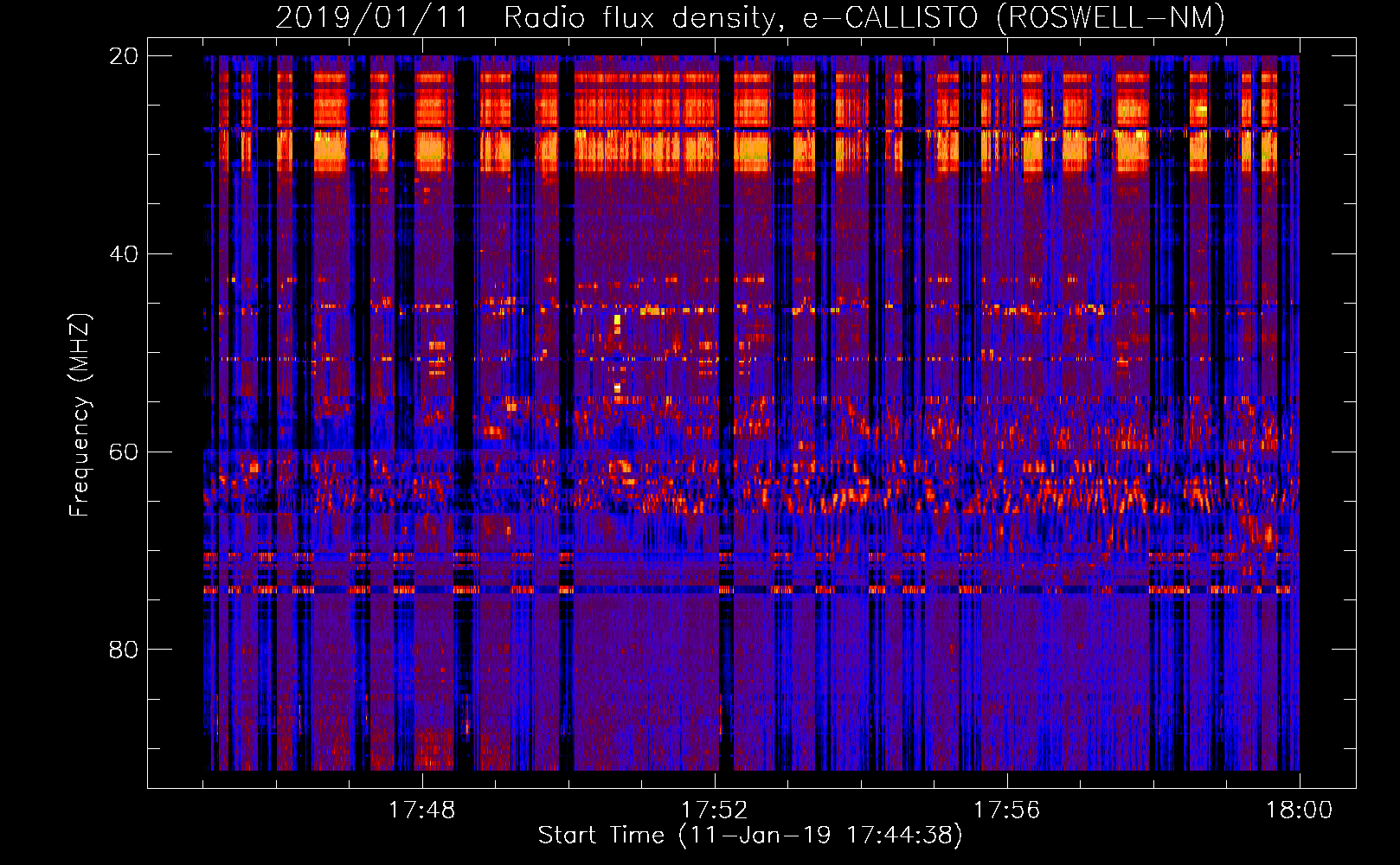Click the 17:56 time tick label

pyautogui.click(x=1006, y=811)
